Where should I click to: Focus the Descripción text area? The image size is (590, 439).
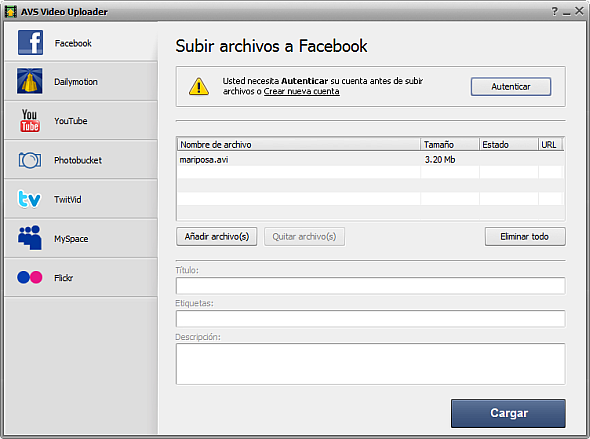[370, 363]
